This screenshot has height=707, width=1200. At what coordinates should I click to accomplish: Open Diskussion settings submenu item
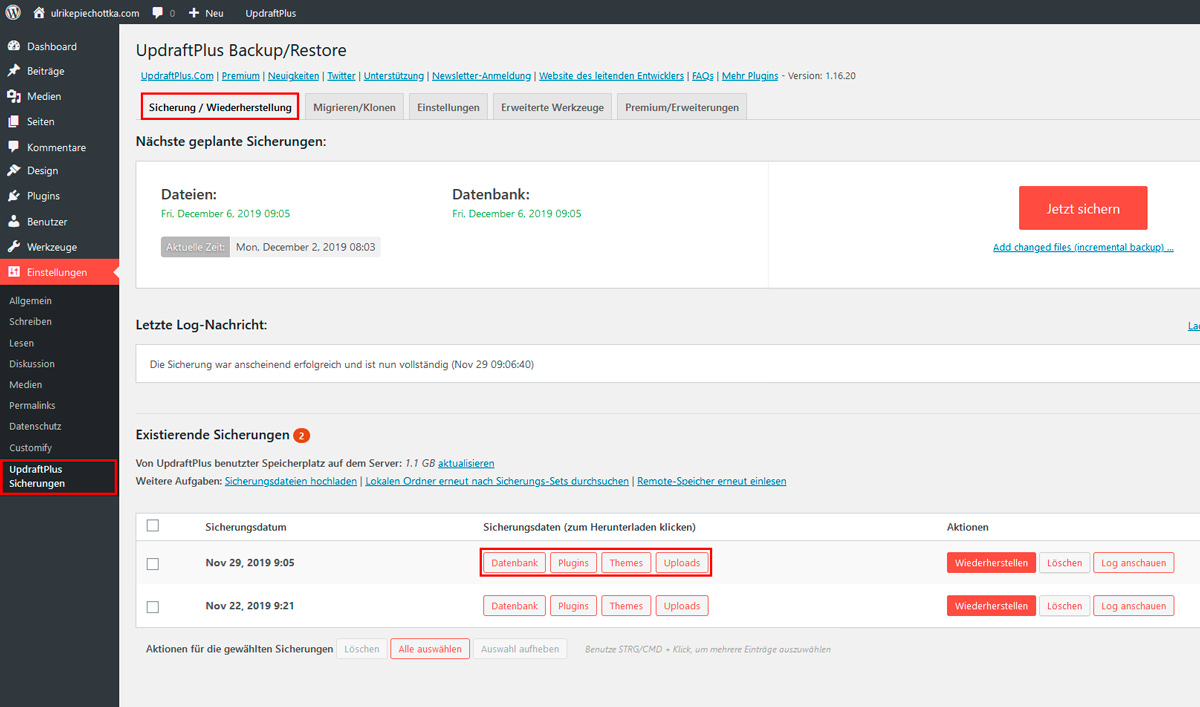(32, 364)
